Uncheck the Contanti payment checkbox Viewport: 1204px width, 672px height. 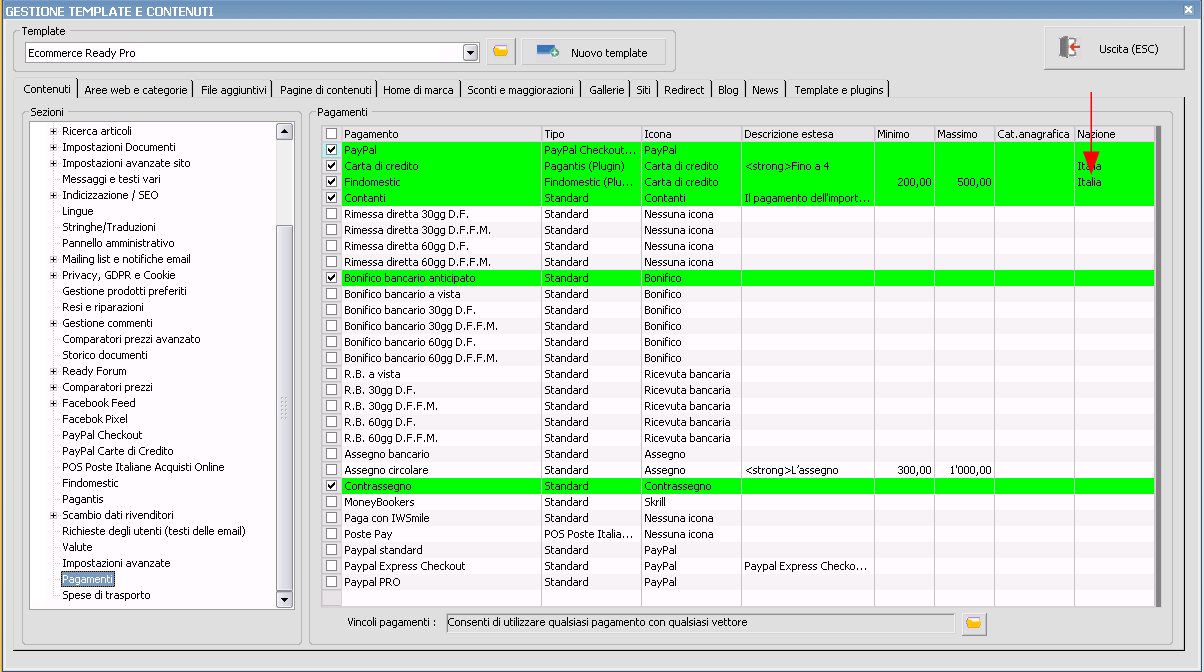click(x=332, y=198)
